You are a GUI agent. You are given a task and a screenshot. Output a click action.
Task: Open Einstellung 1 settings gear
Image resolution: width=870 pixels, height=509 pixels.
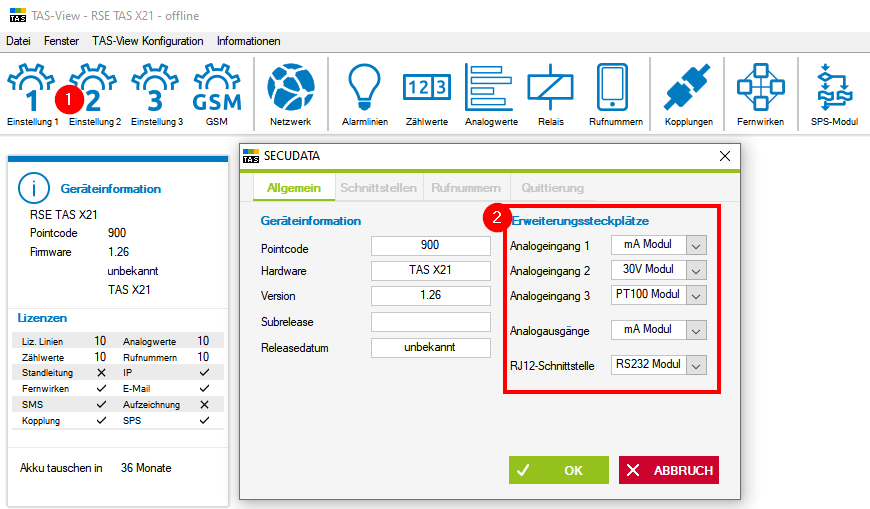coord(31,88)
